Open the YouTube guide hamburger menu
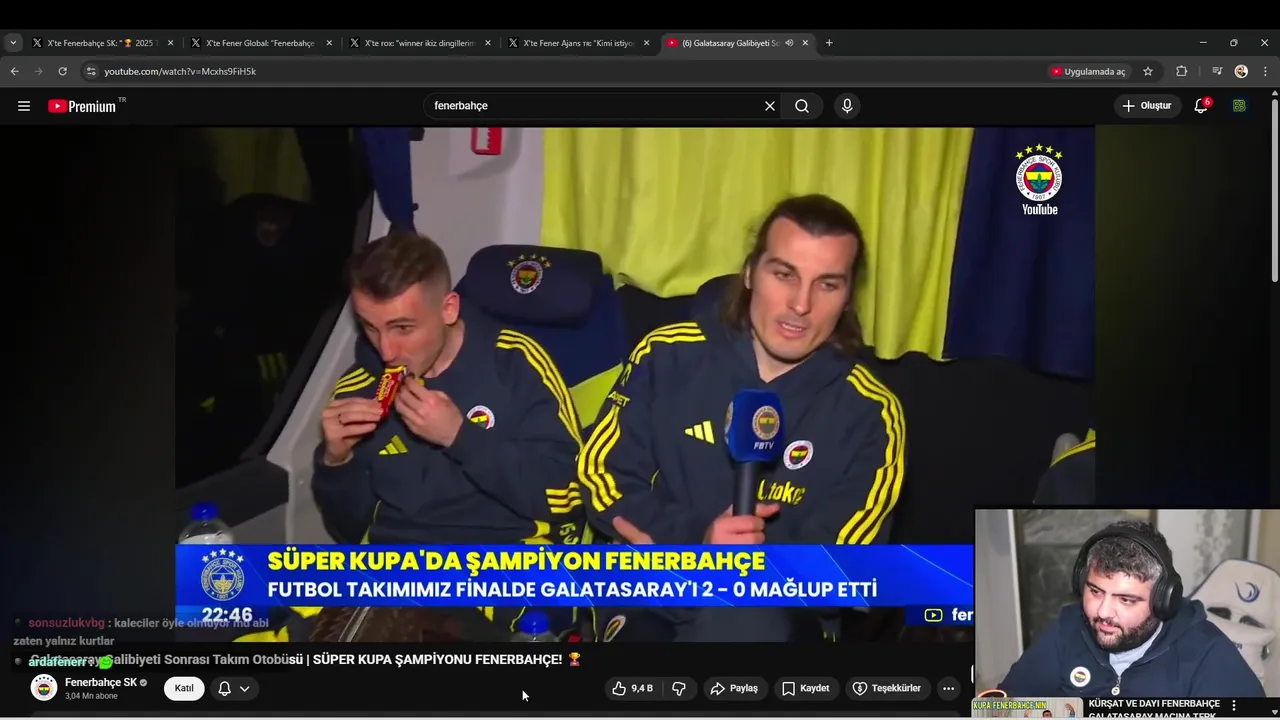Screen dimensions: 1280x720 [x=24, y=106]
